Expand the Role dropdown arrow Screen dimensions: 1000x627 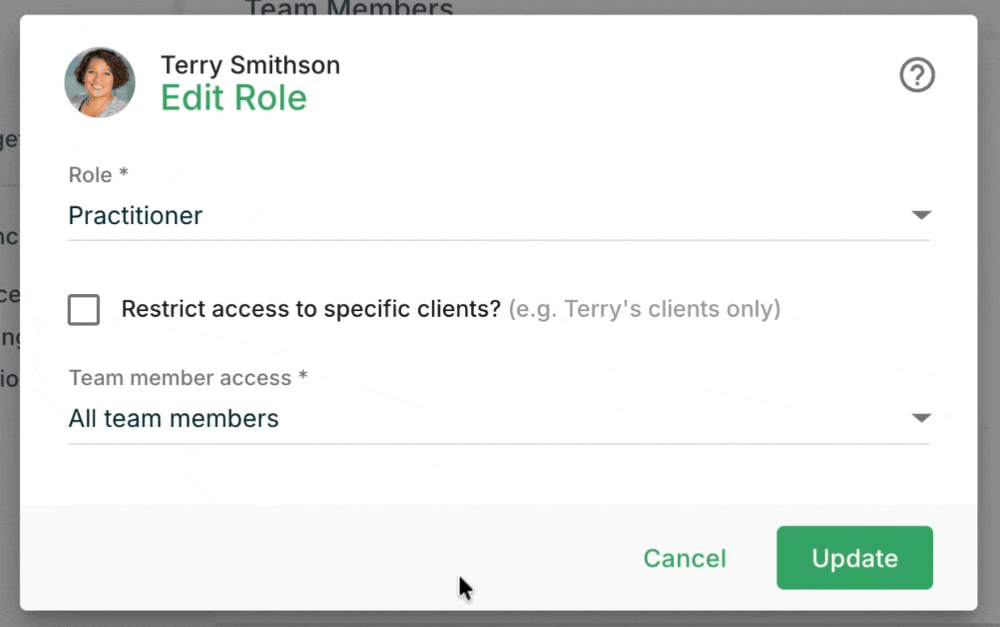[x=921, y=215]
